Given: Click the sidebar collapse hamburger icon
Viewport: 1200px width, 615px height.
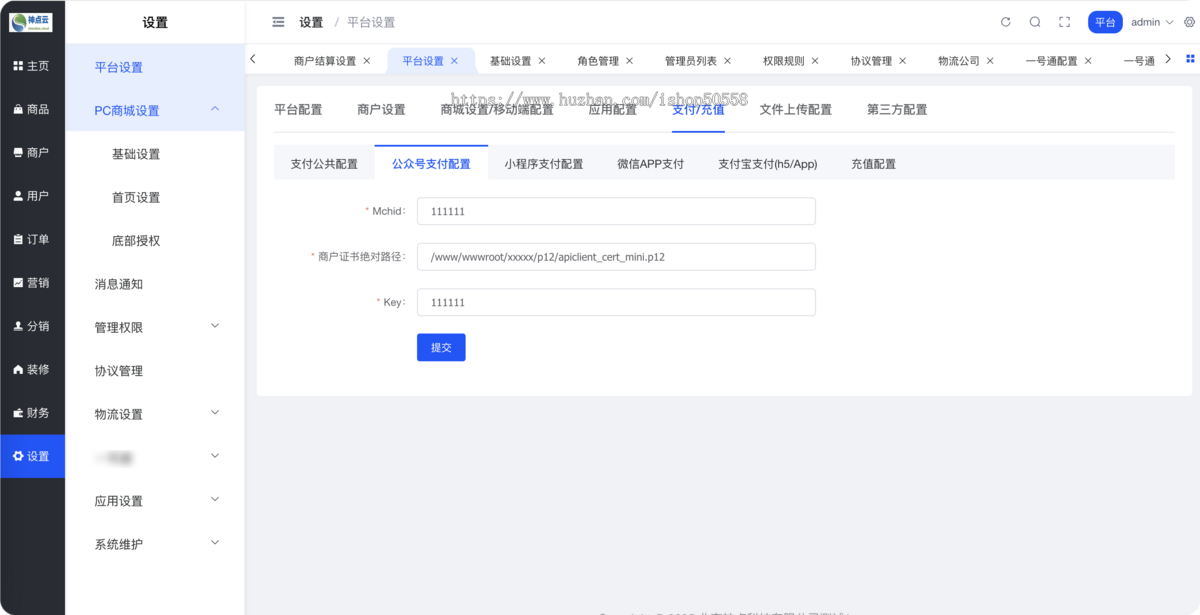Looking at the screenshot, I should coord(278,22).
